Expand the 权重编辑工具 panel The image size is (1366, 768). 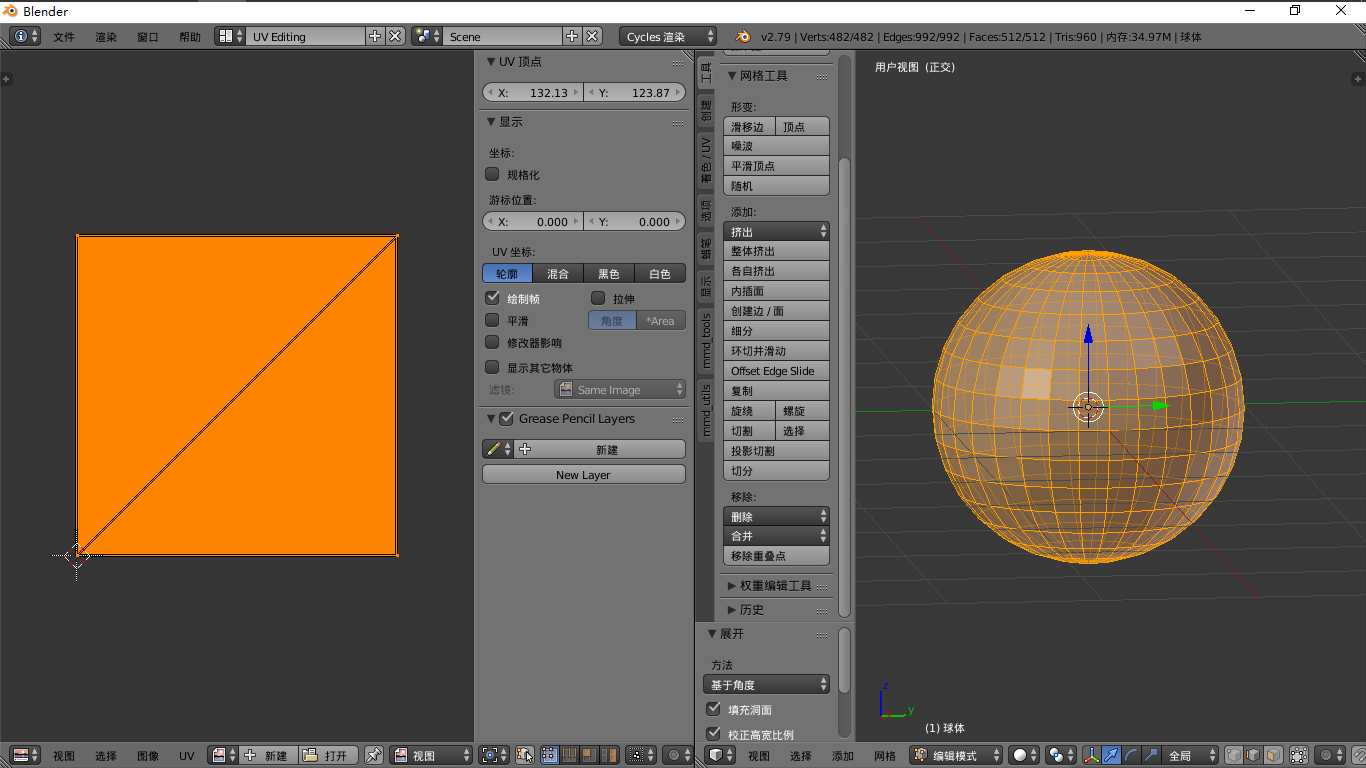(776, 585)
